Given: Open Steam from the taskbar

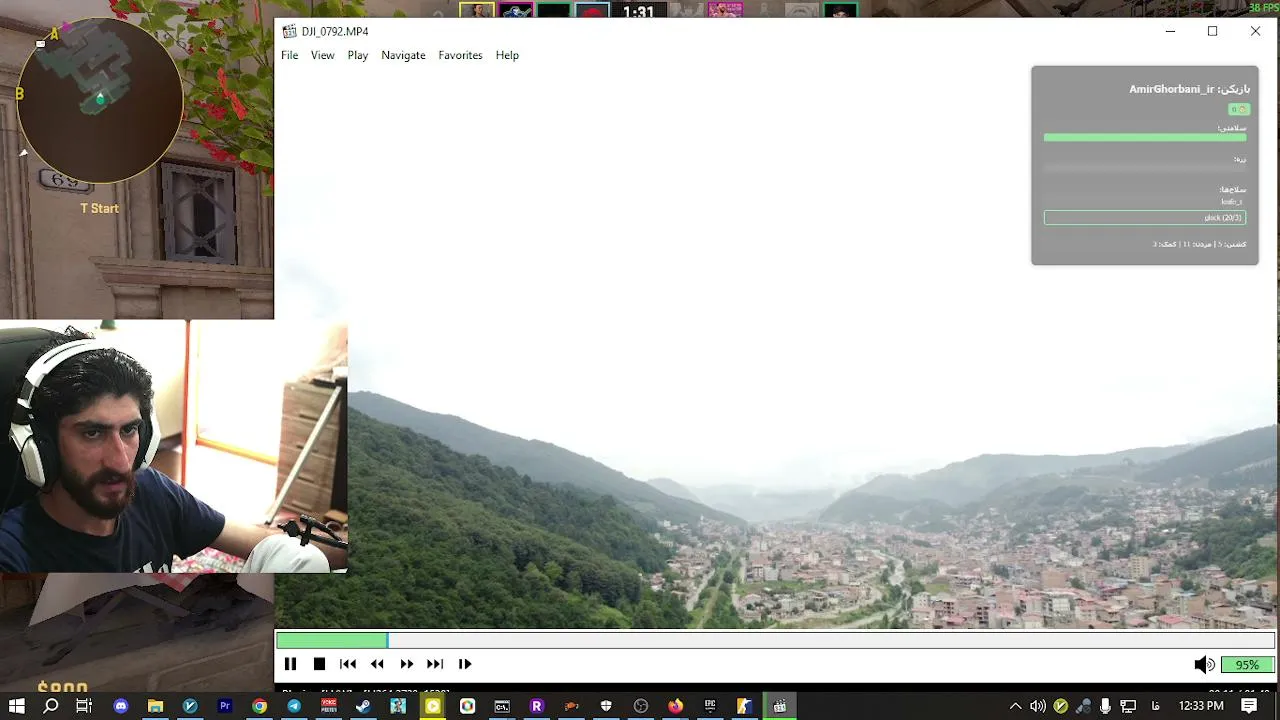Looking at the screenshot, I should [x=363, y=706].
